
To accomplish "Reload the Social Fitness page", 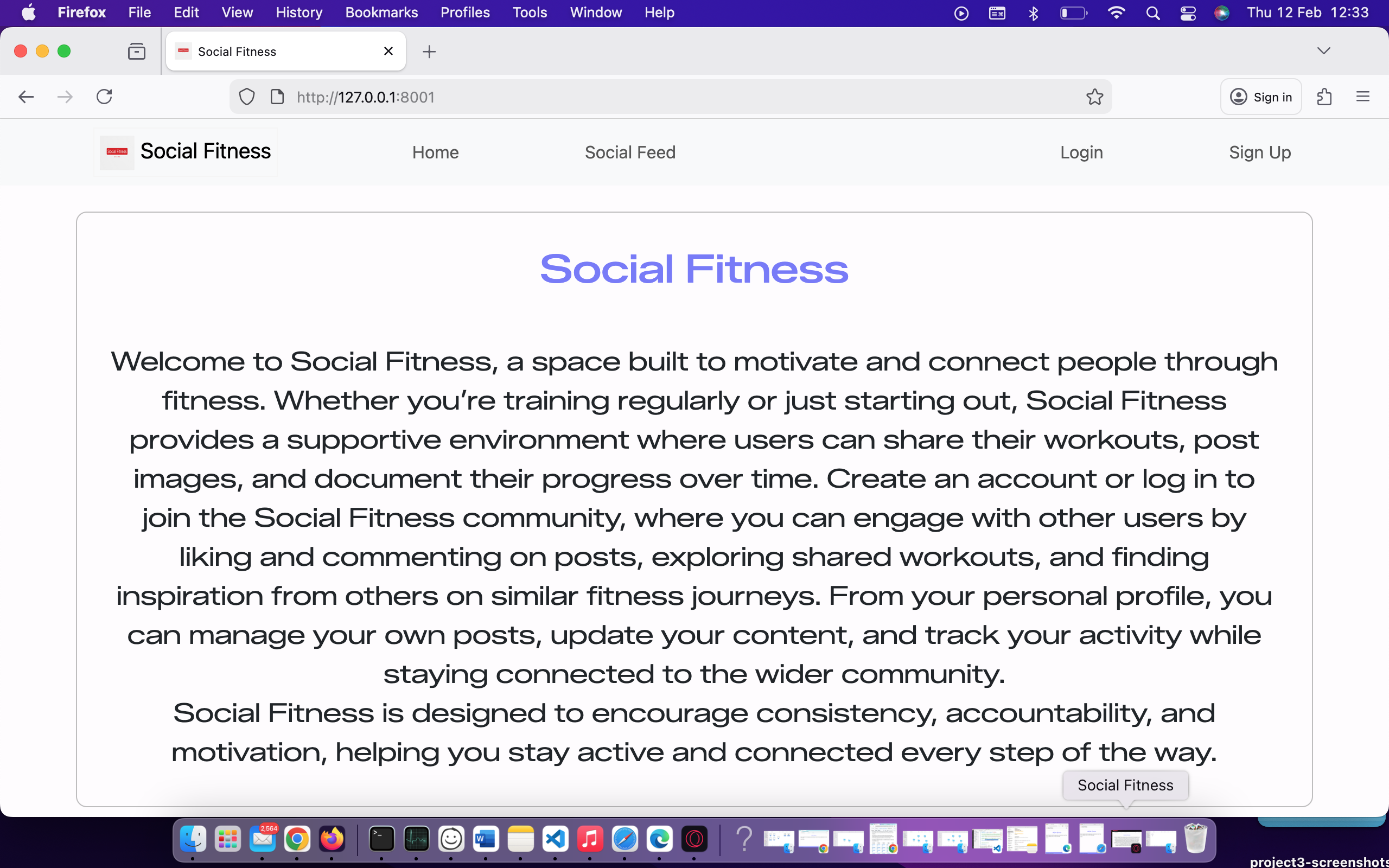I will tap(104, 97).
